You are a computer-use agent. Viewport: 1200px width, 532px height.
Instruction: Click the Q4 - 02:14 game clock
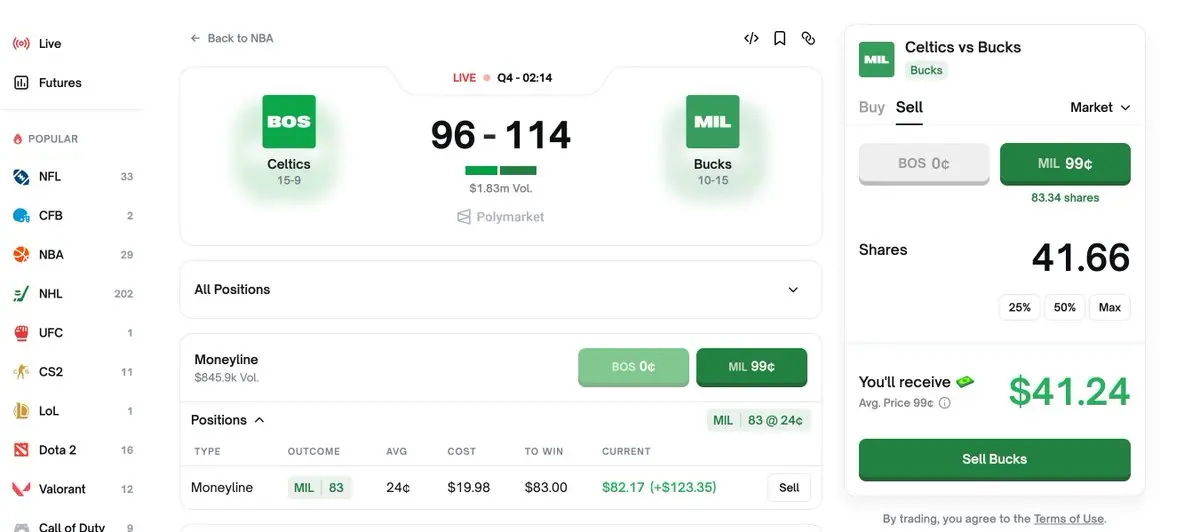(525, 78)
